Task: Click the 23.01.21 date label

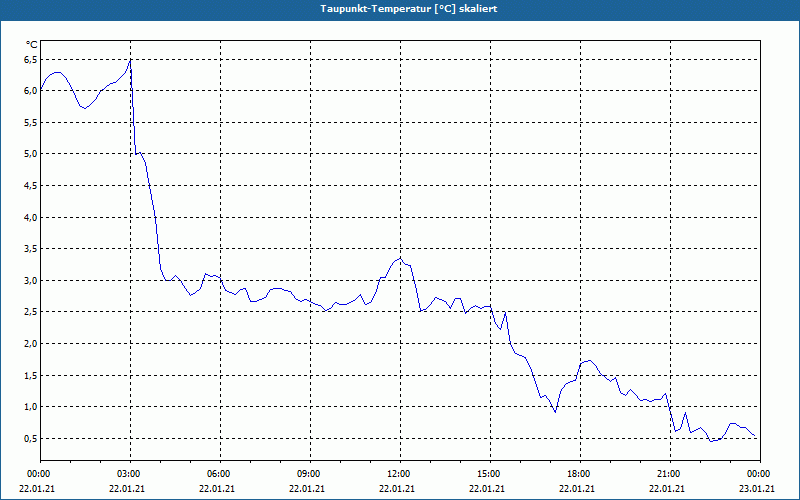Action: [x=757, y=489]
